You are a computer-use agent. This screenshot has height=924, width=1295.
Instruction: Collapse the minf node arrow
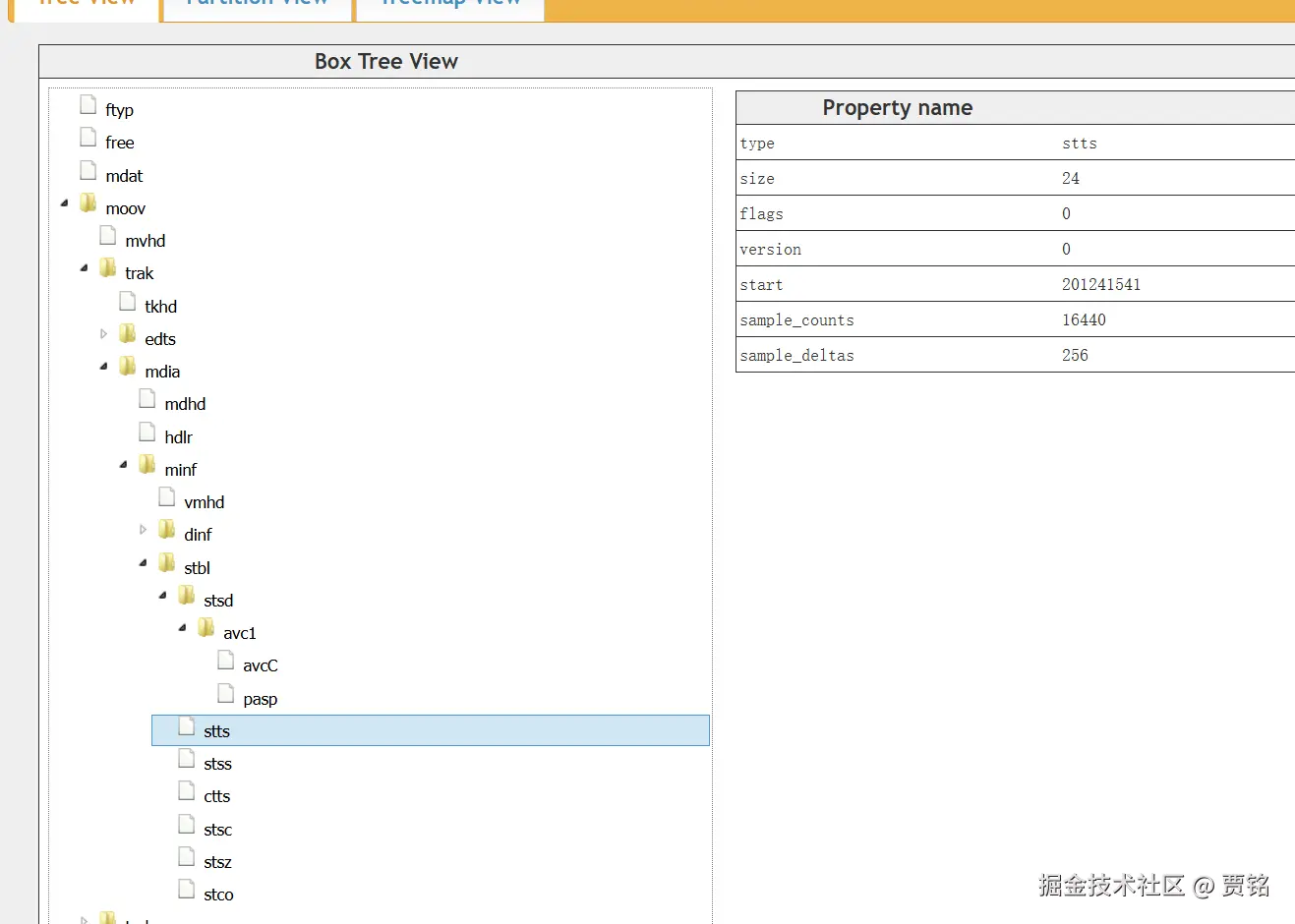[x=124, y=465]
